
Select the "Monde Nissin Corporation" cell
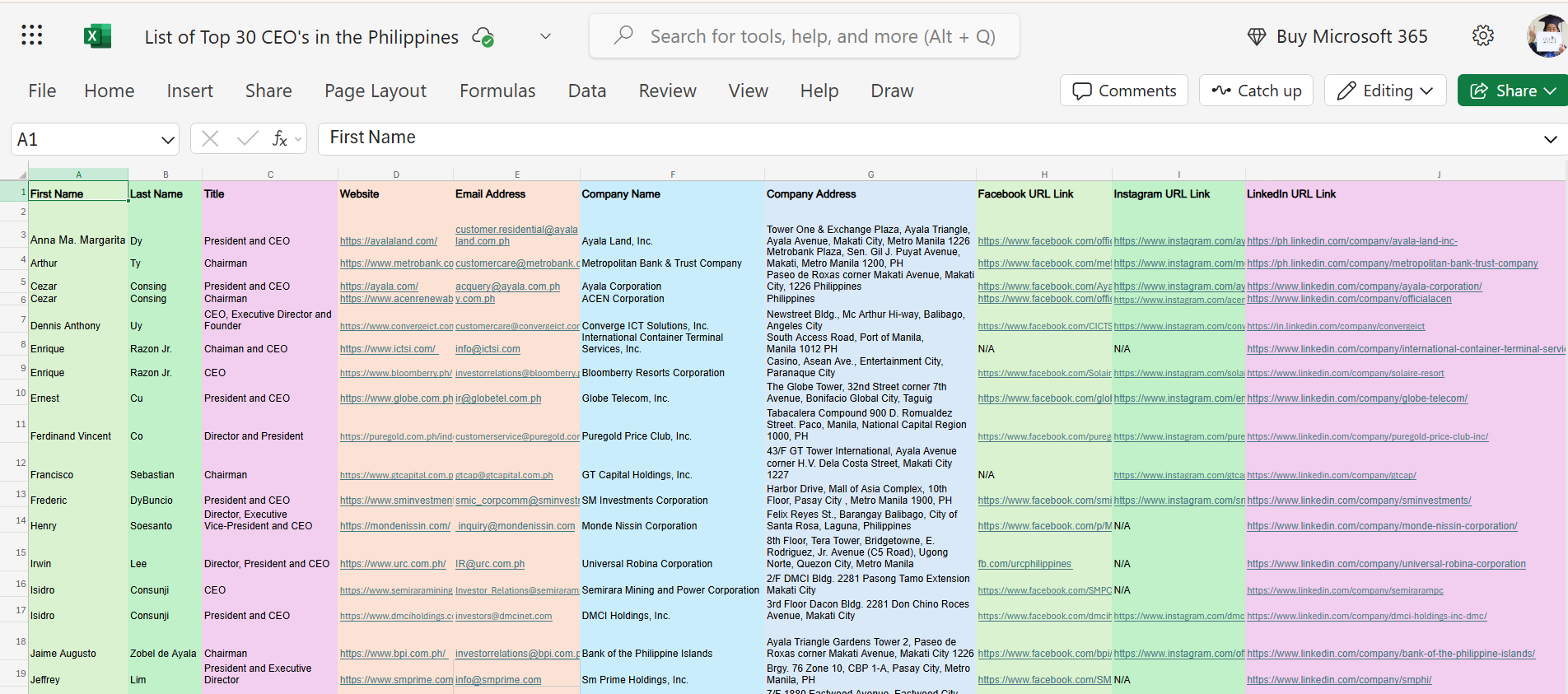tap(673, 521)
